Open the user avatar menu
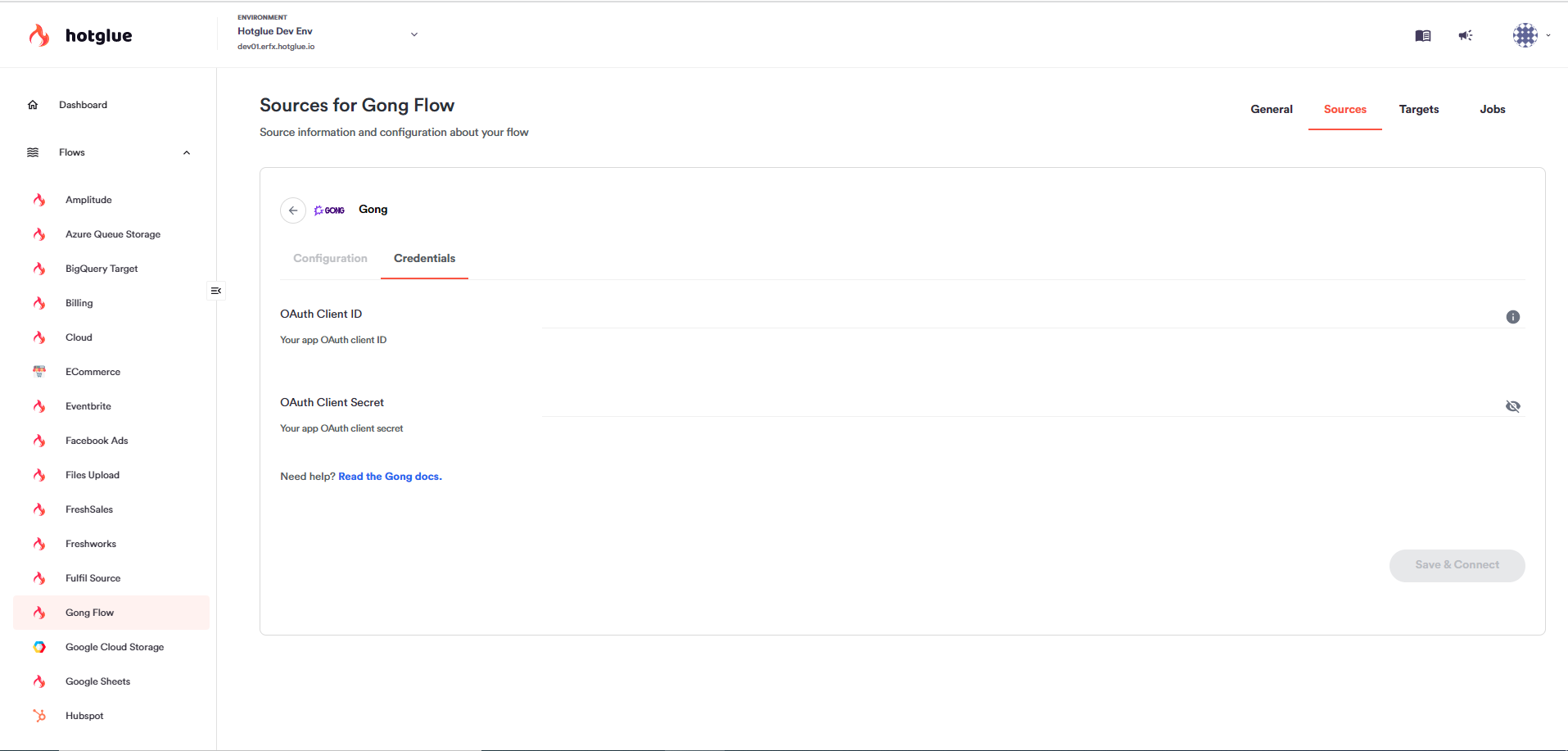This screenshot has height=751, width=1568. [1525, 35]
